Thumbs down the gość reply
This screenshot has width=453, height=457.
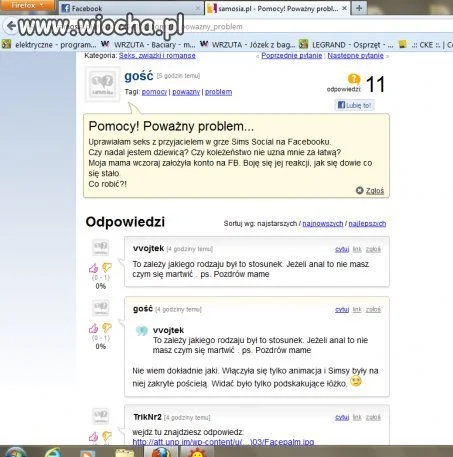point(107,328)
